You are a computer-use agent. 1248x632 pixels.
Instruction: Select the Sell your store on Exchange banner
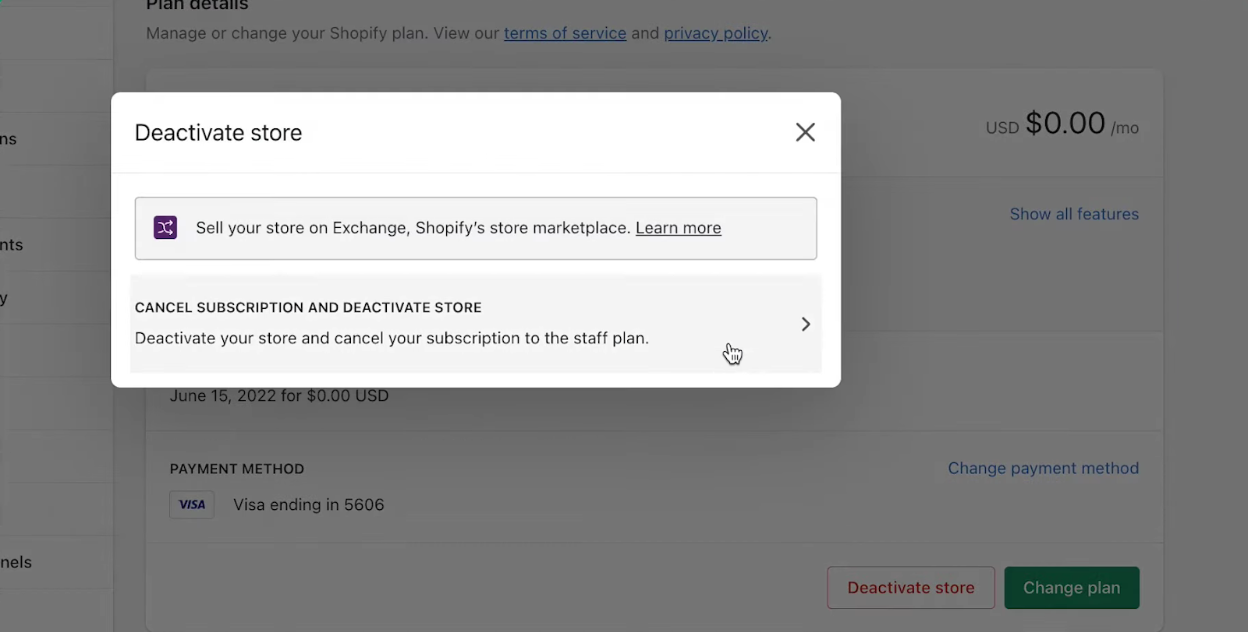coord(476,227)
